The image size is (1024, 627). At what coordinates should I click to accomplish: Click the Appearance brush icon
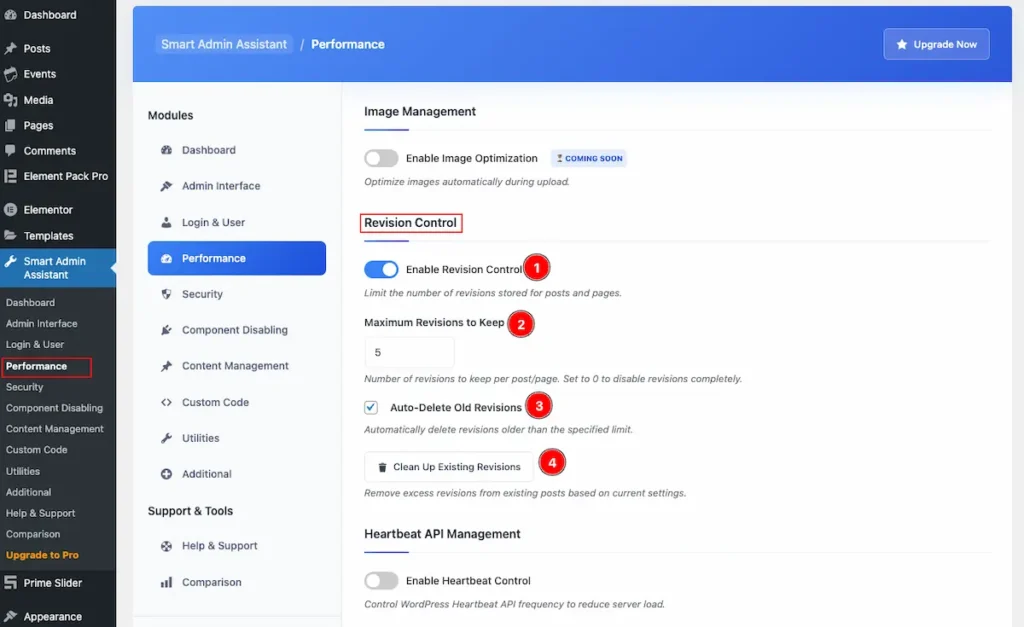pos(10,616)
